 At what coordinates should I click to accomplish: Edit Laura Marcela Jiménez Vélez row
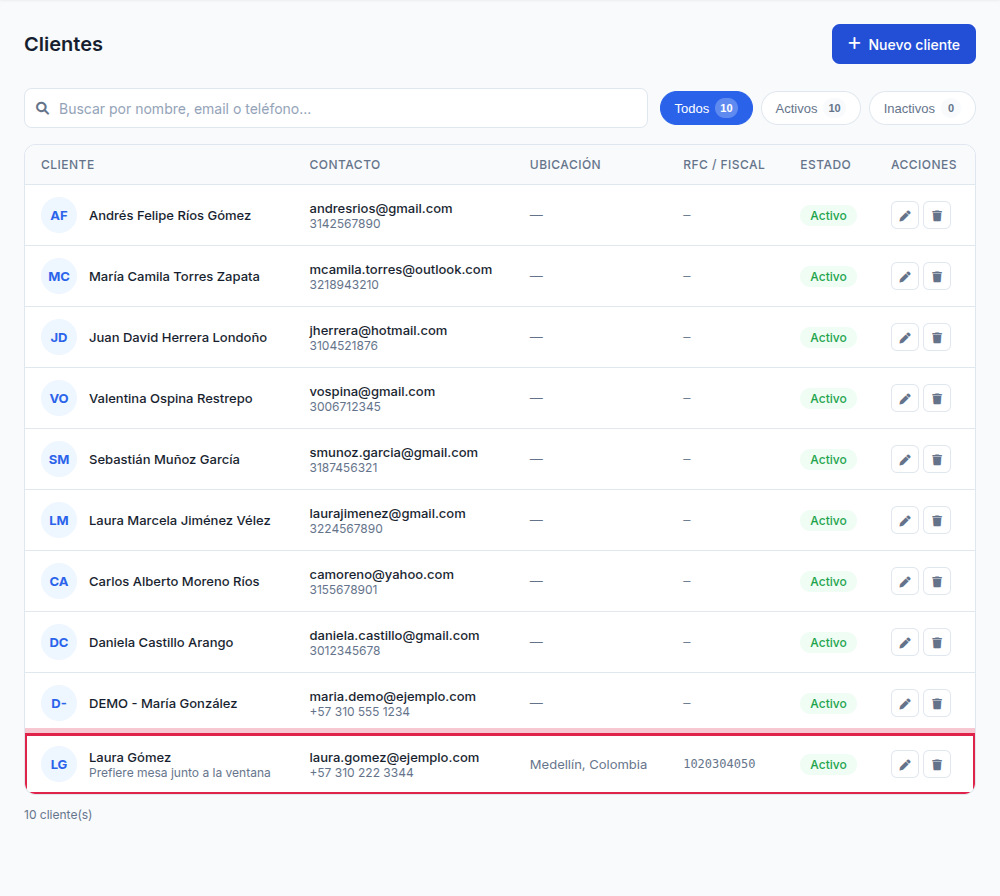pyautogui.click(x=904, y=520)
